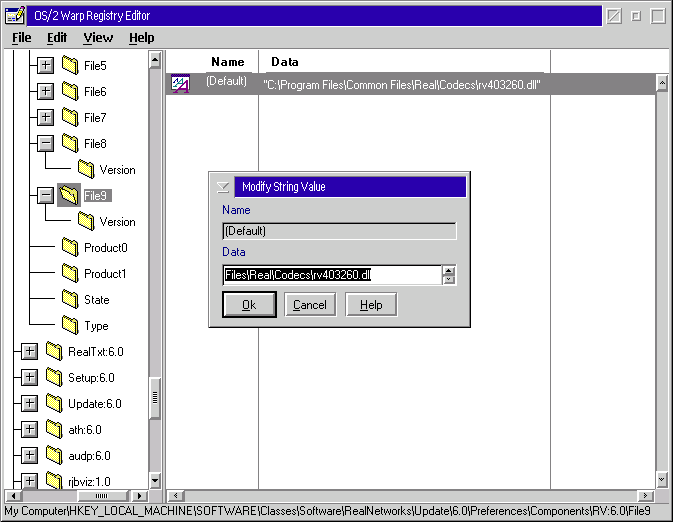
Task: Click the value list scroll-left arrow
Action: coord(176,496)
